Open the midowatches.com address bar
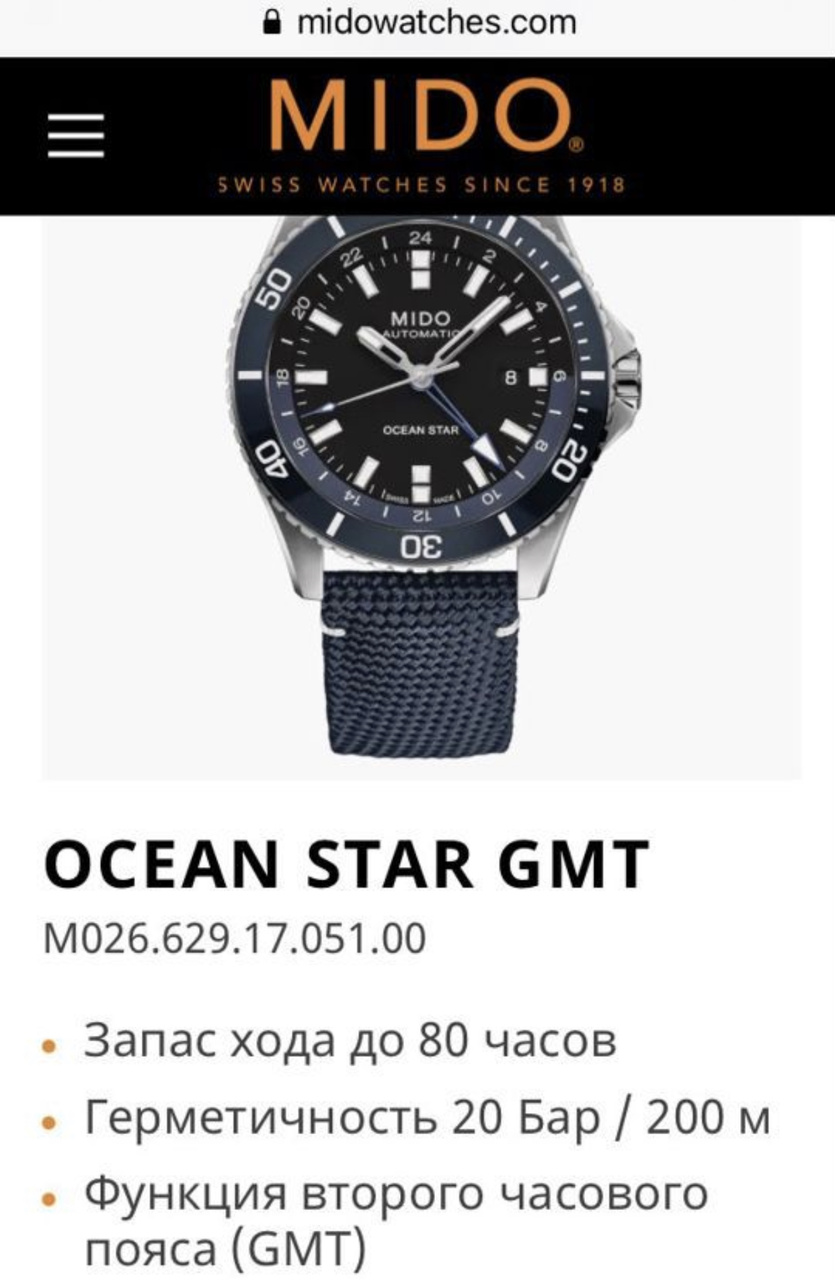This screenshot has width=835, height=1280. tap(417, 22)
